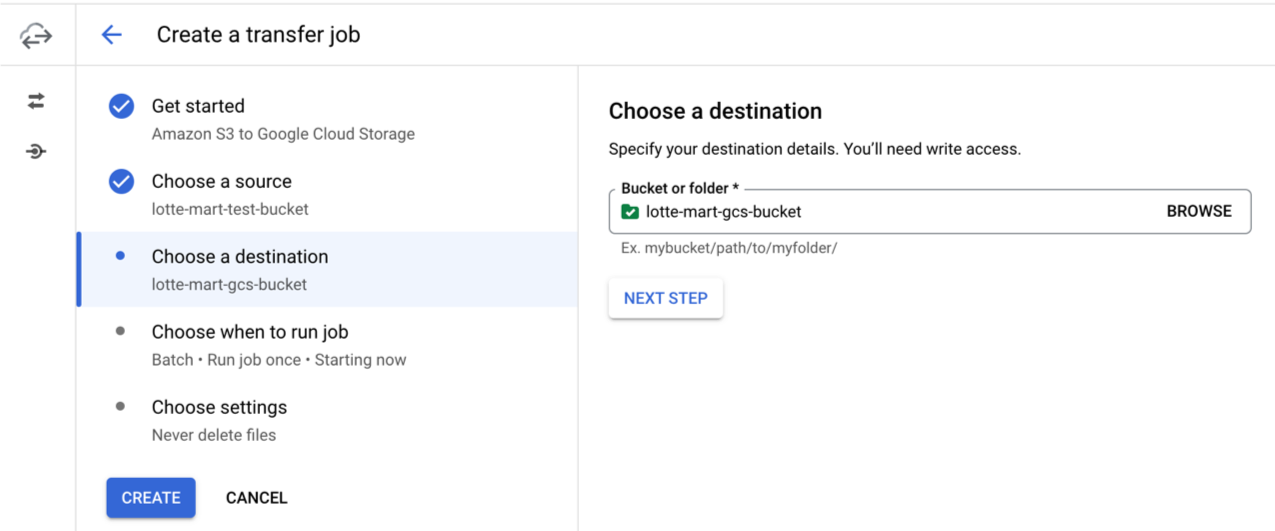Viewport: 1275px width, 531px height.
Task: Click the bullet beside Choose settings
Action: pos(121,406)
